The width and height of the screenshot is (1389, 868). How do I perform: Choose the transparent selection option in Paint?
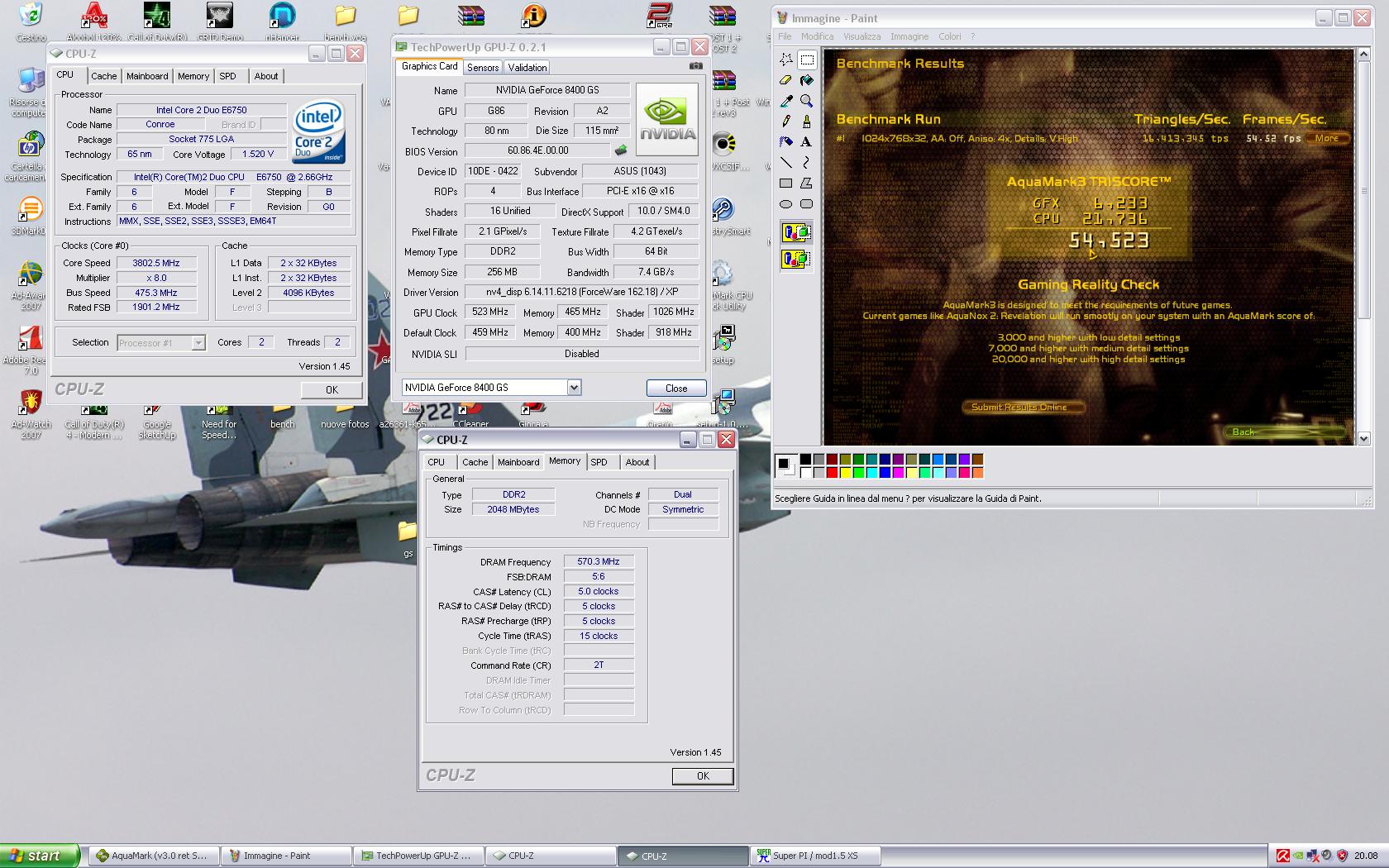click(x=796, y=260)
